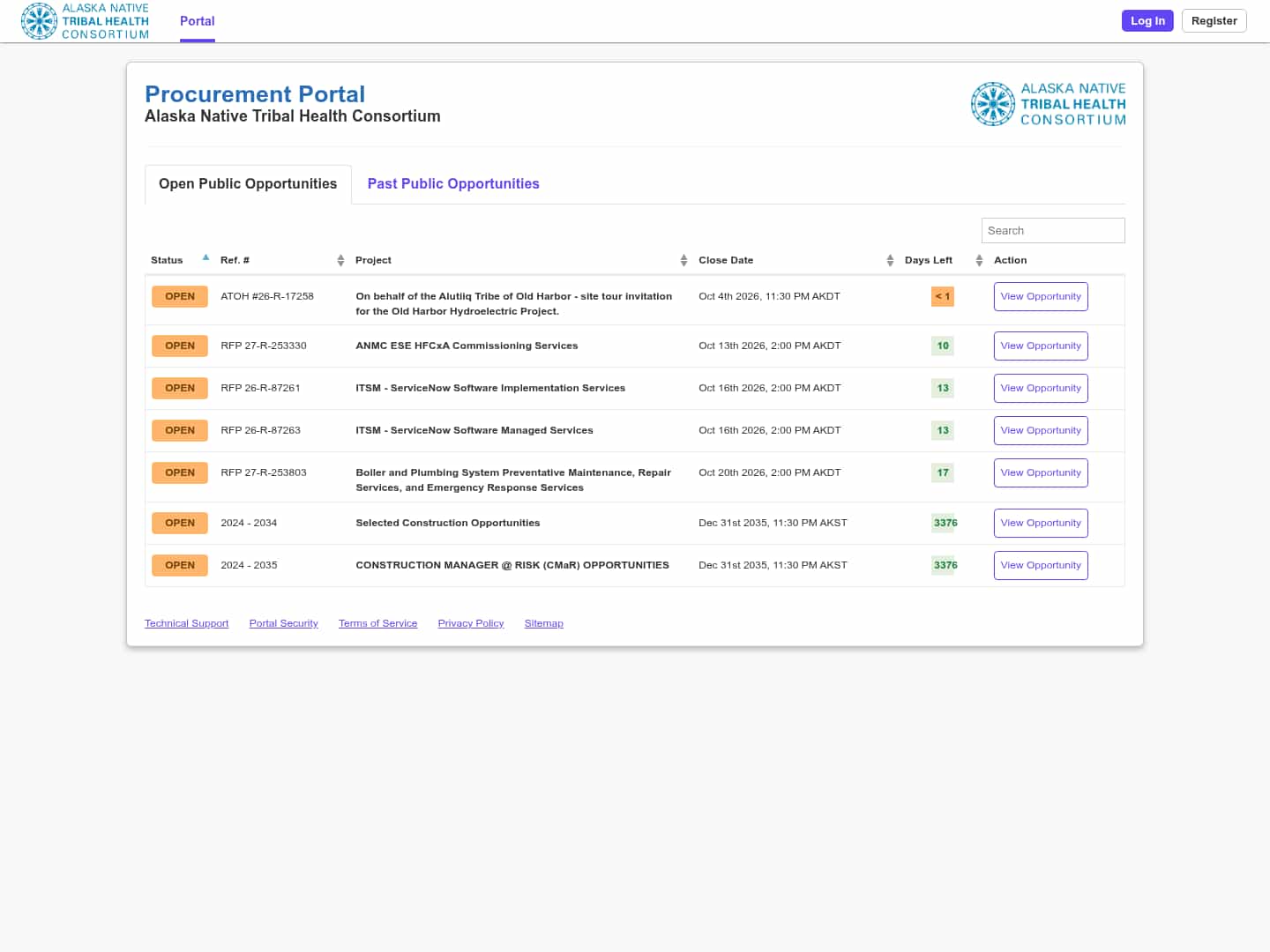Click OPEN status badge for RFP 27-R-253330
This screenshot has width=1270, height=952.
[x=180, y=346]
